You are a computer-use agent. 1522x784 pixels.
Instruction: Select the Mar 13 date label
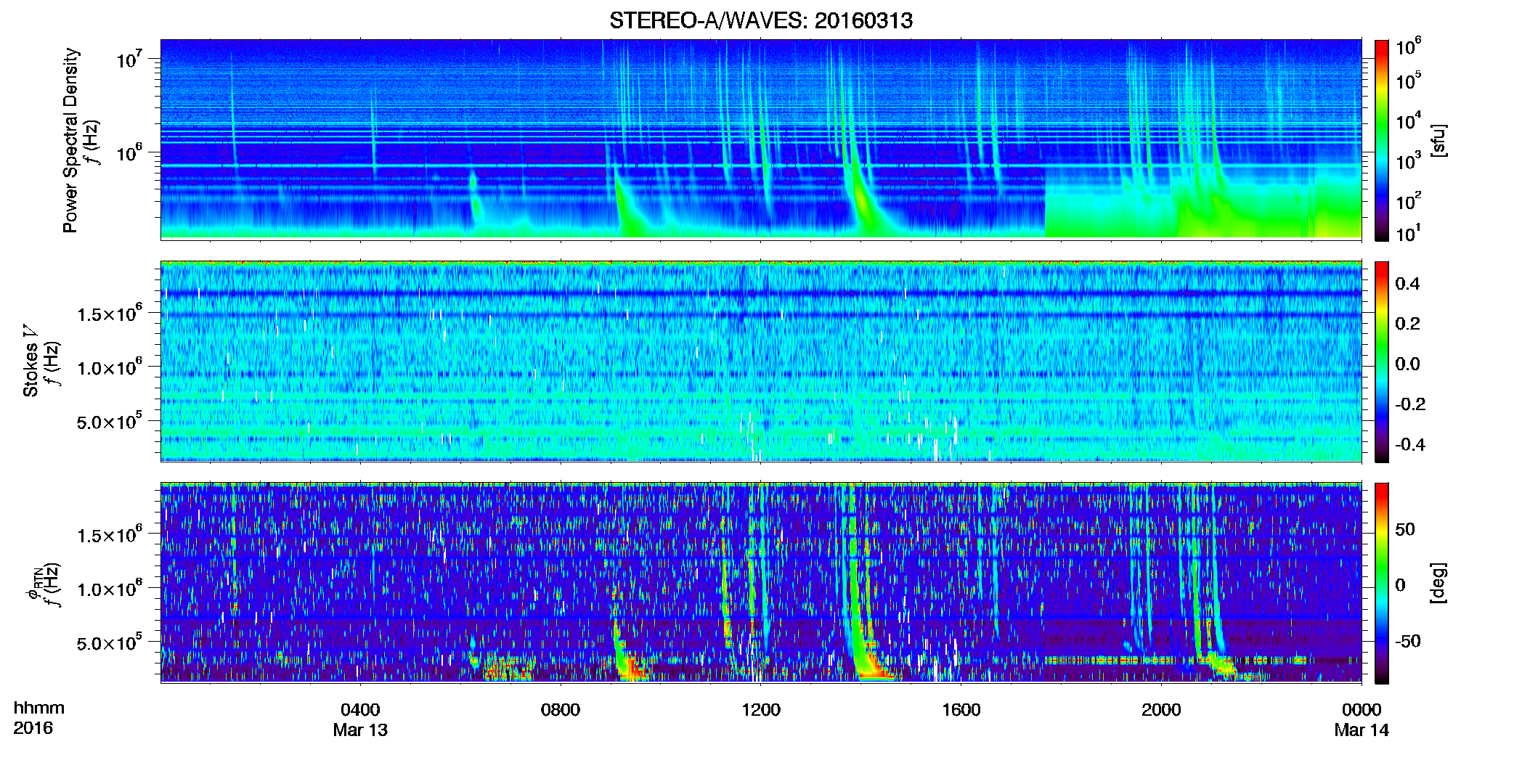point(360,730)
